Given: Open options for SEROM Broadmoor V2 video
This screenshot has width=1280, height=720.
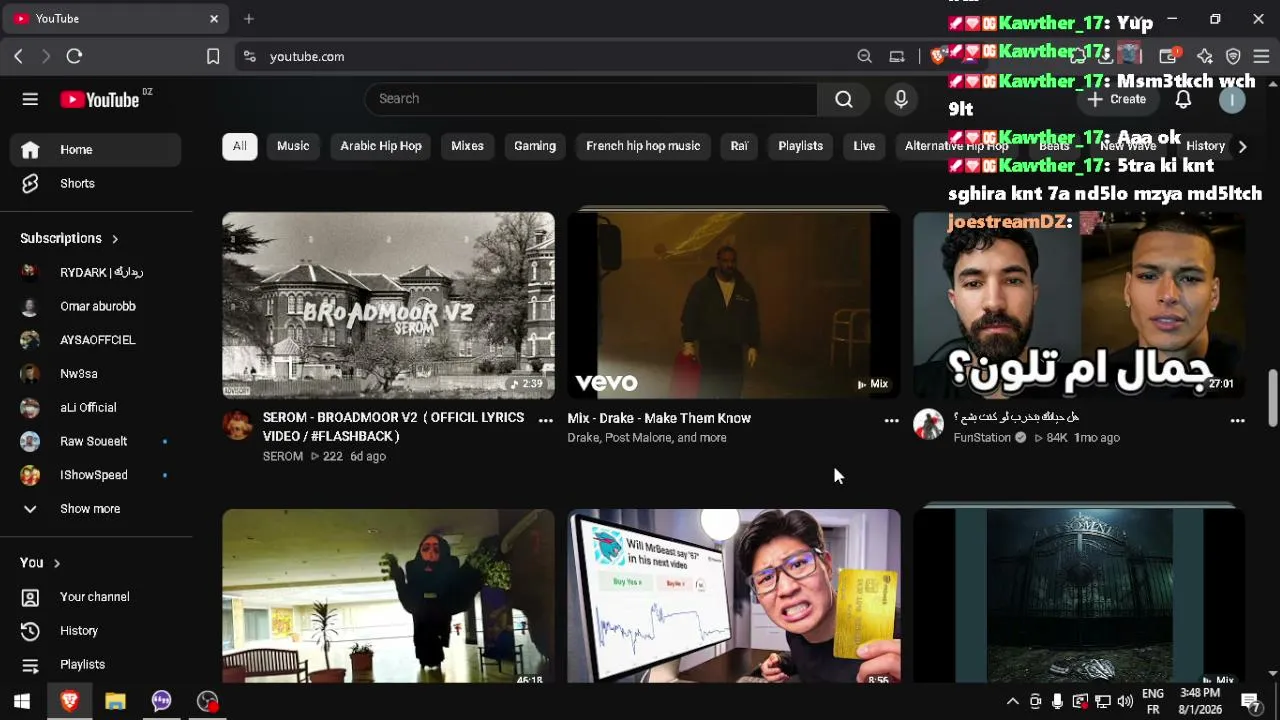Looking at the screenshot, I should (546, 420).
